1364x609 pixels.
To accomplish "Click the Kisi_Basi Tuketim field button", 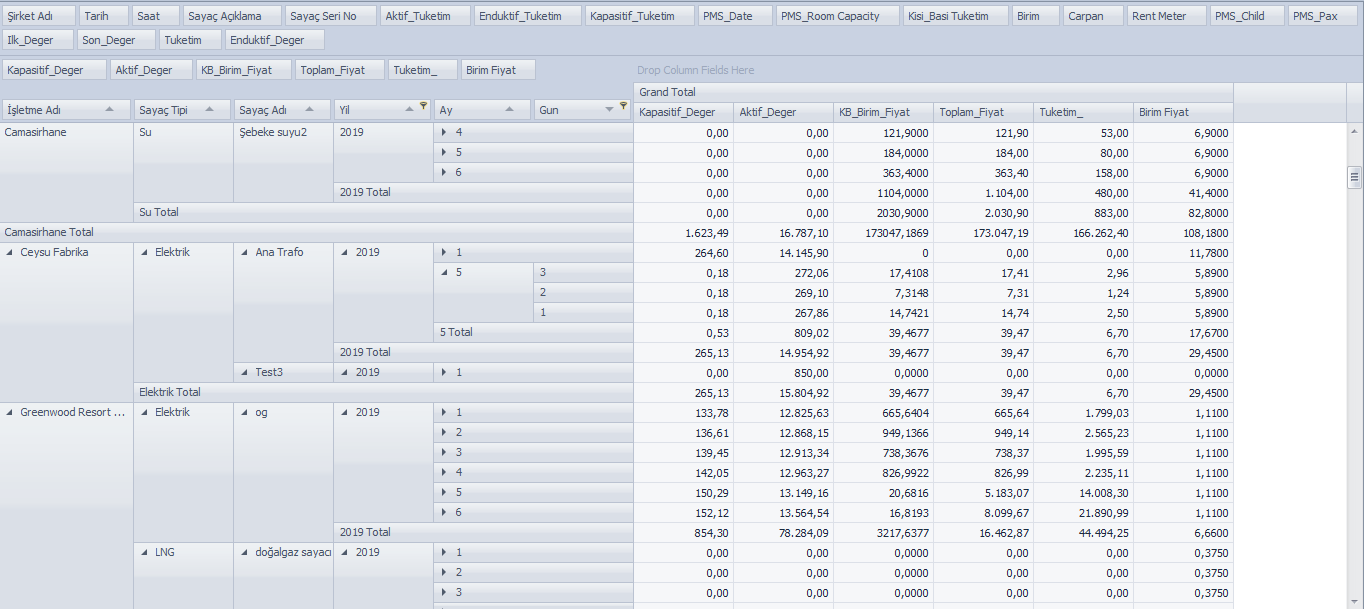I will click(956, 16).
